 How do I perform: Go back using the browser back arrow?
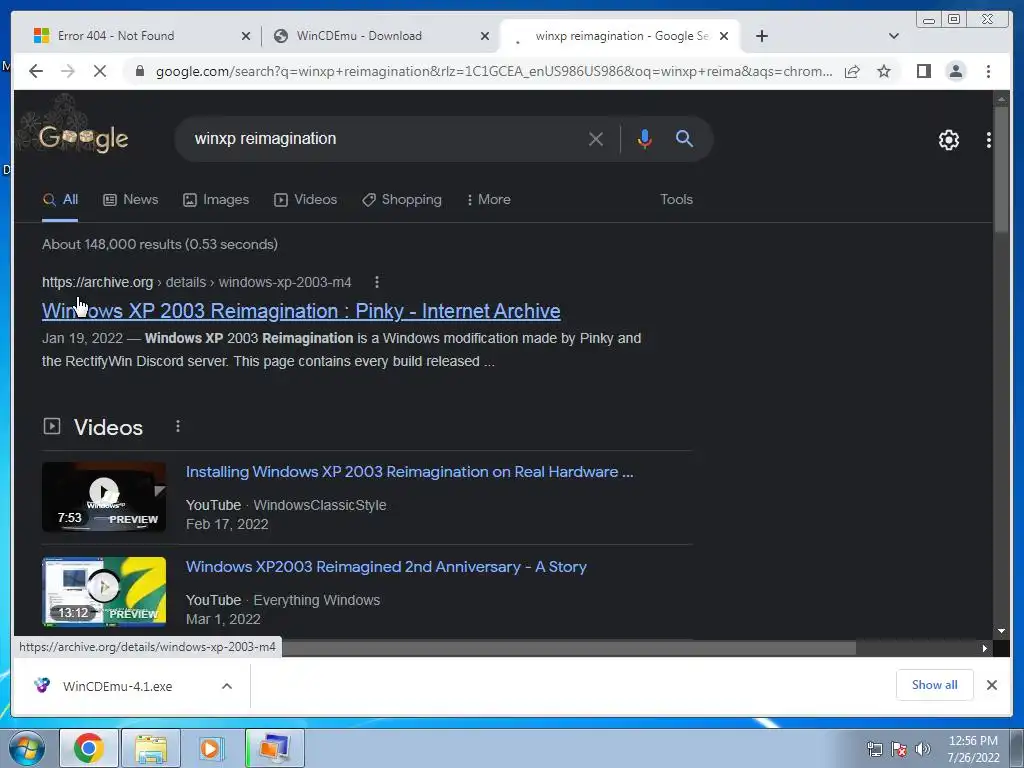[x=36, y=71]
